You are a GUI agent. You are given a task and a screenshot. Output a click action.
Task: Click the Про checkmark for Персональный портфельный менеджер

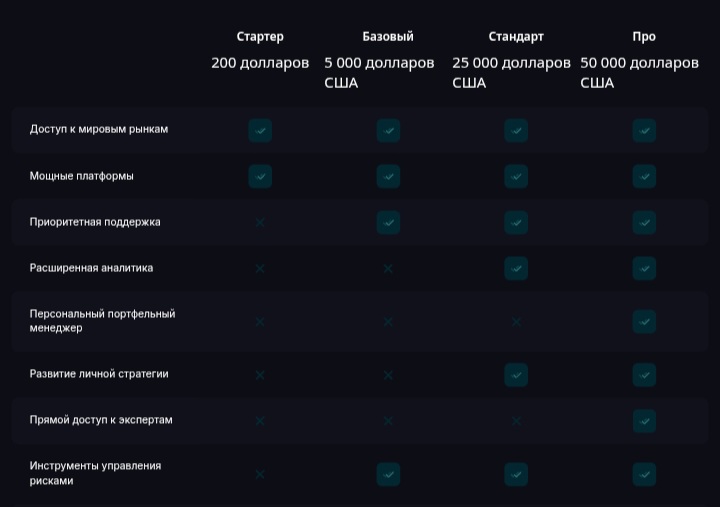click(x=644, y=321)
